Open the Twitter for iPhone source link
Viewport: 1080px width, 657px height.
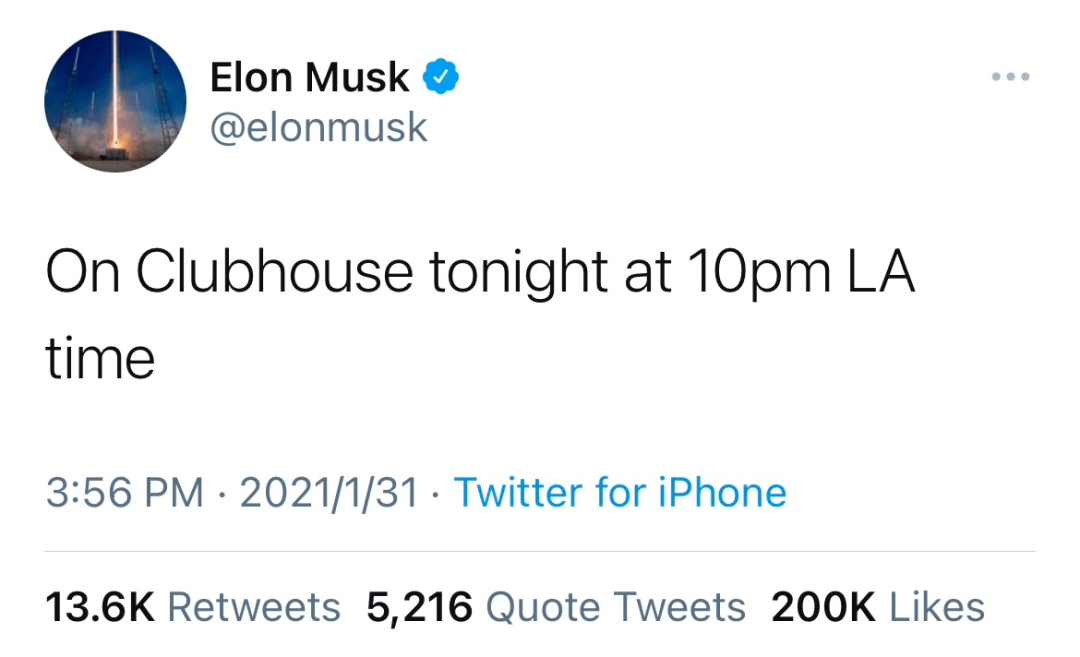click(x=621, y=492)
